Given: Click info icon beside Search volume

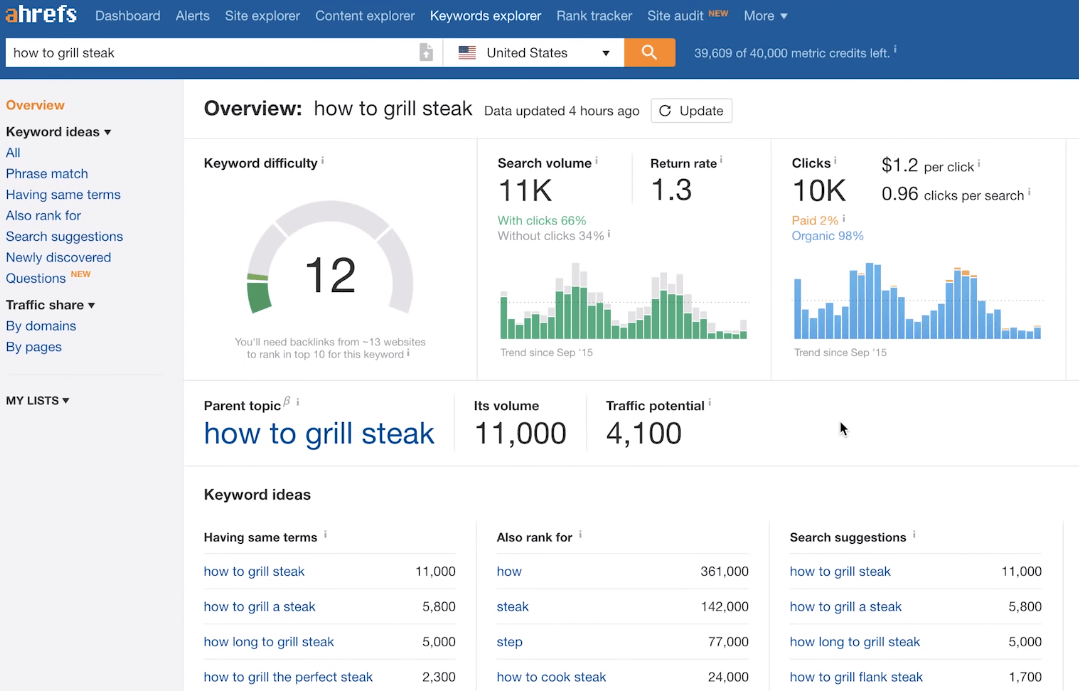Looking at the screenshot, I should click(597, 161).
